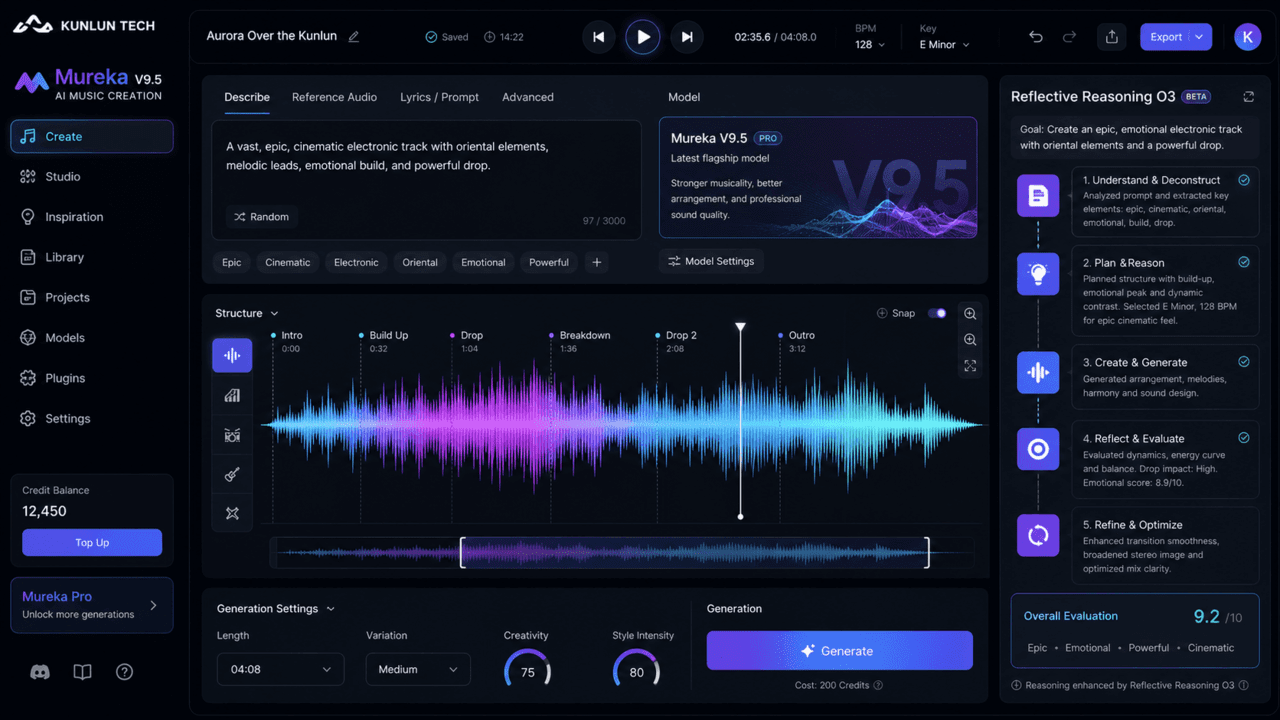
Task: Click the Reflect & Evaluate target icon
Action: (x=1038, y=450)
